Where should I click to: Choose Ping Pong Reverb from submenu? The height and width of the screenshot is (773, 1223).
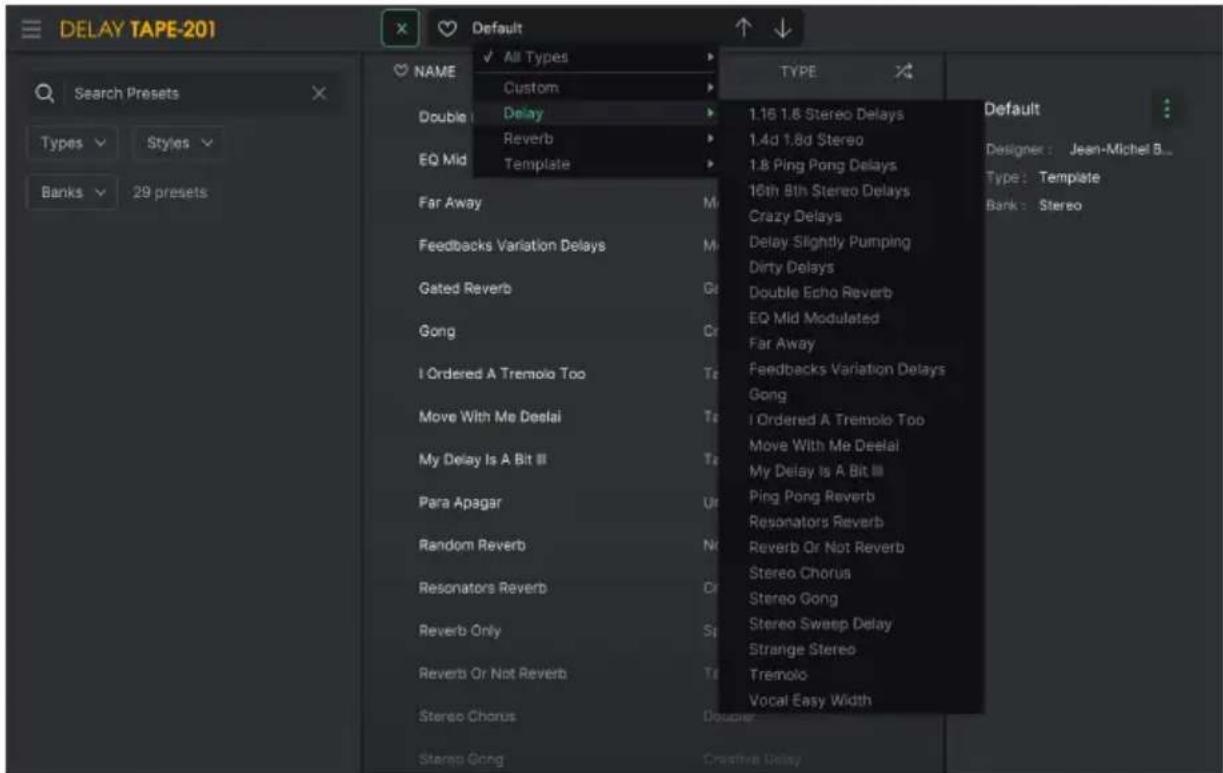point(812,496)
